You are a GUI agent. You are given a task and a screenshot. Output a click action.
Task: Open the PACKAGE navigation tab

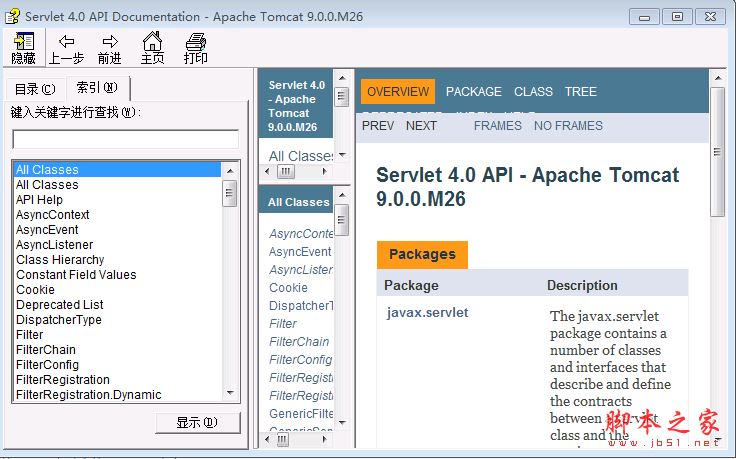pos(474,92)
